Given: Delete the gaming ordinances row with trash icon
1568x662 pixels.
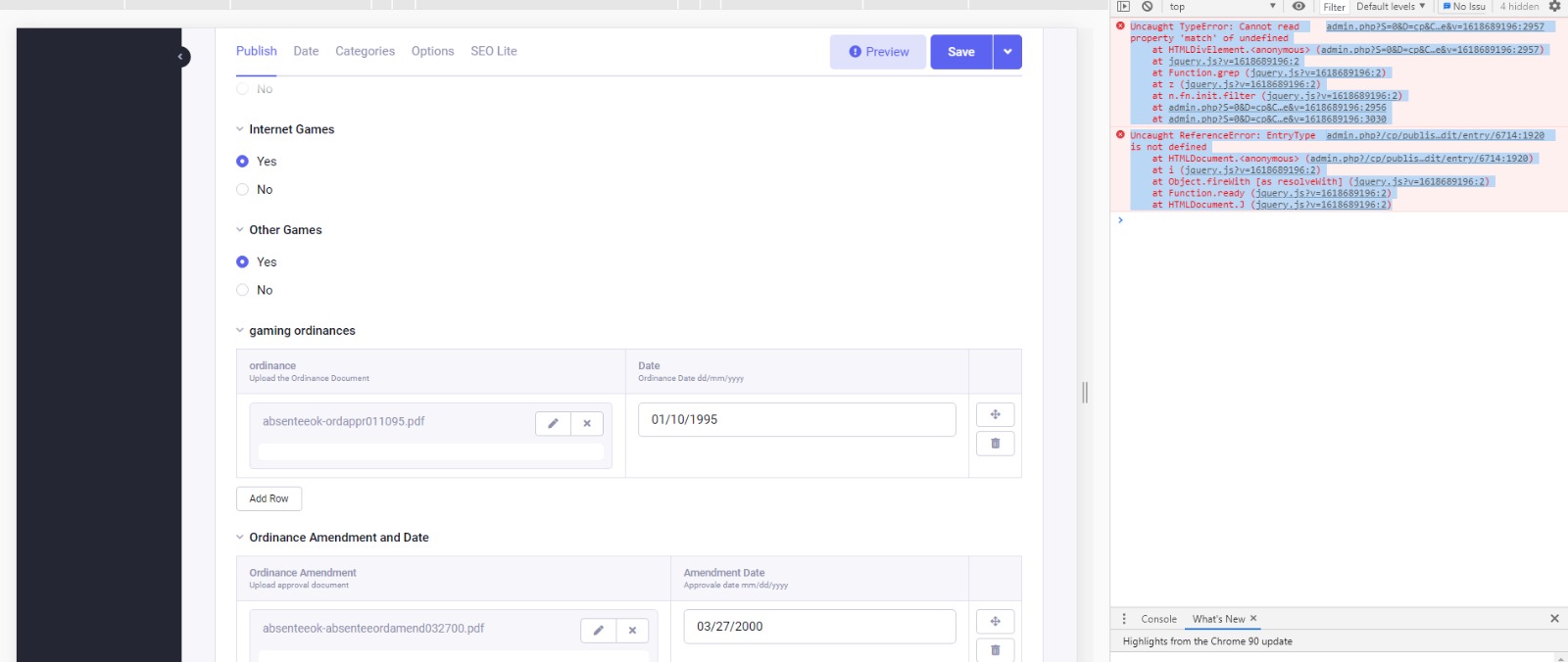Looking at the screenshot, I should click(x=995, y=444).
